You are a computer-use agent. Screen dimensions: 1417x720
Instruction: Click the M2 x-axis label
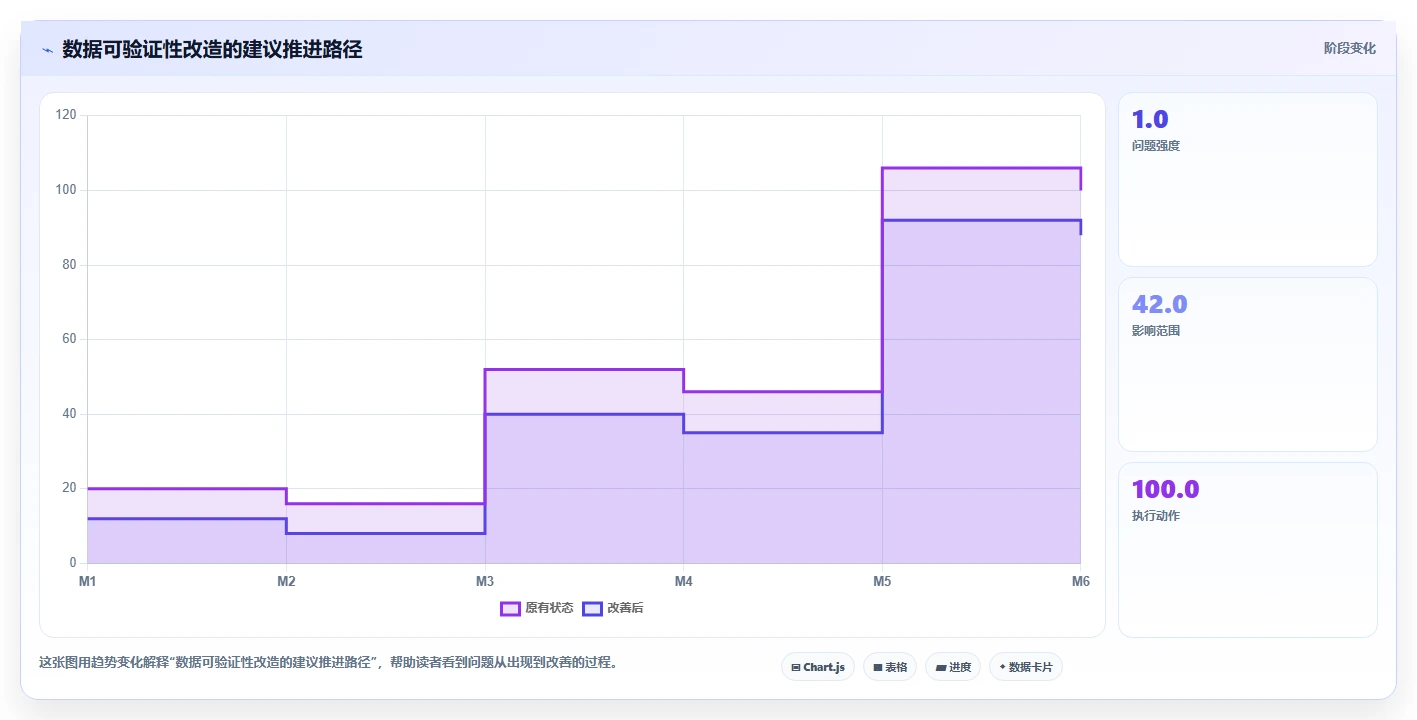(286, 581)
